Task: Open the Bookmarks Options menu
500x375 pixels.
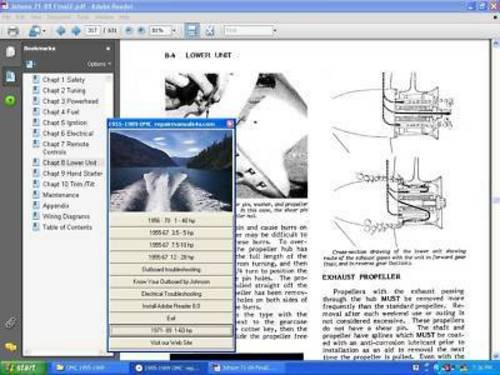Action: click(x=99, y=64)
